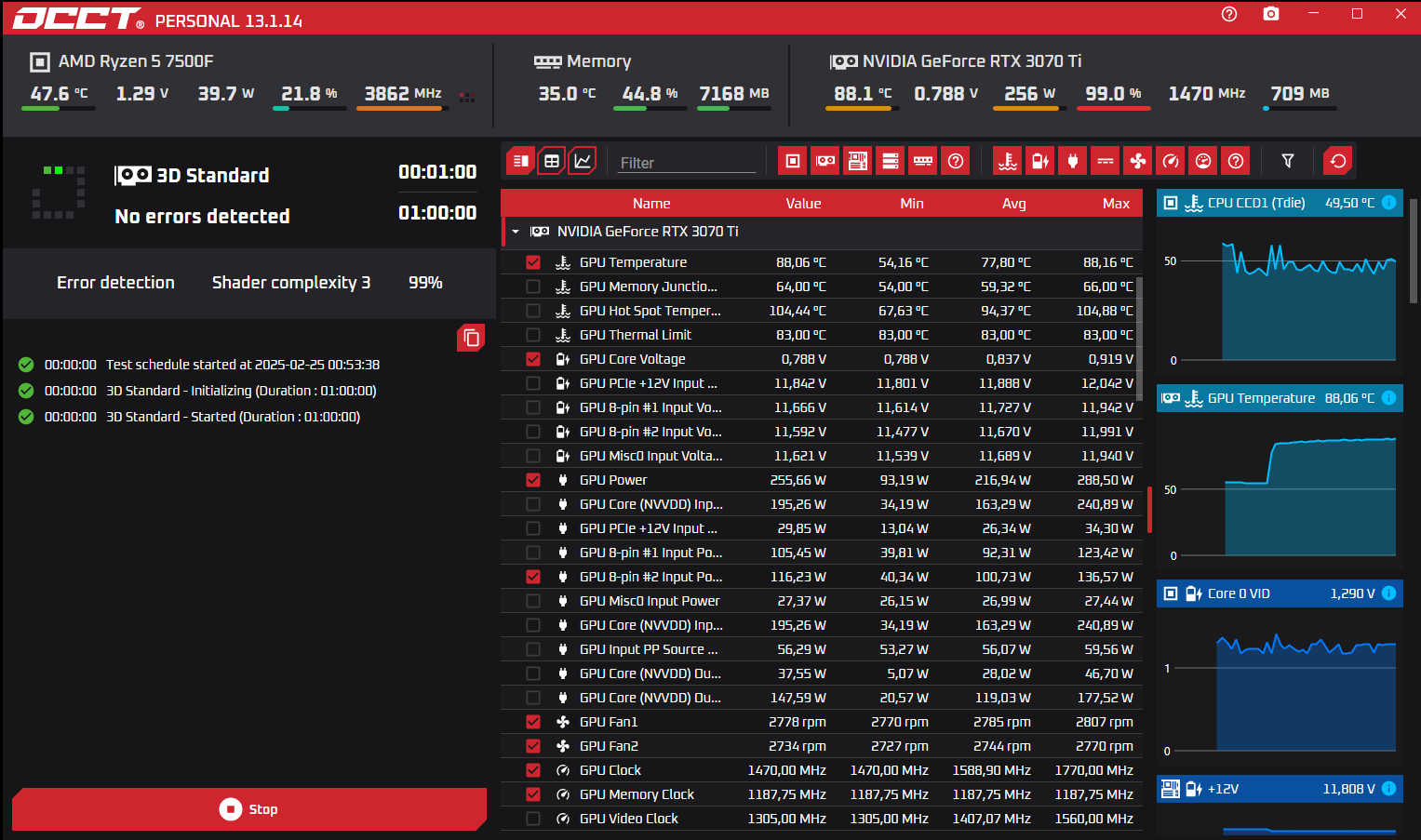The height and width of the screenshot is (840, 1421).
Task: Click the 'Test schedule started' log entry
Action: click(243, 365)
